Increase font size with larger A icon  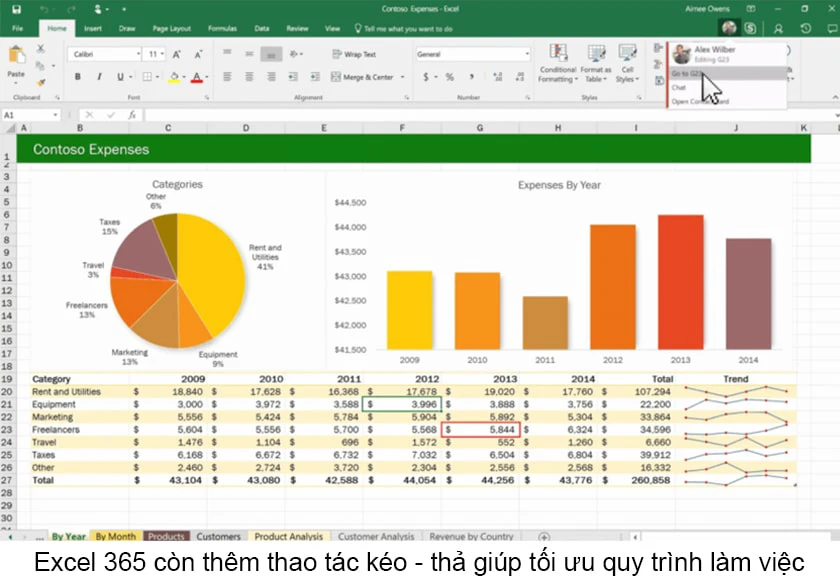176,54
